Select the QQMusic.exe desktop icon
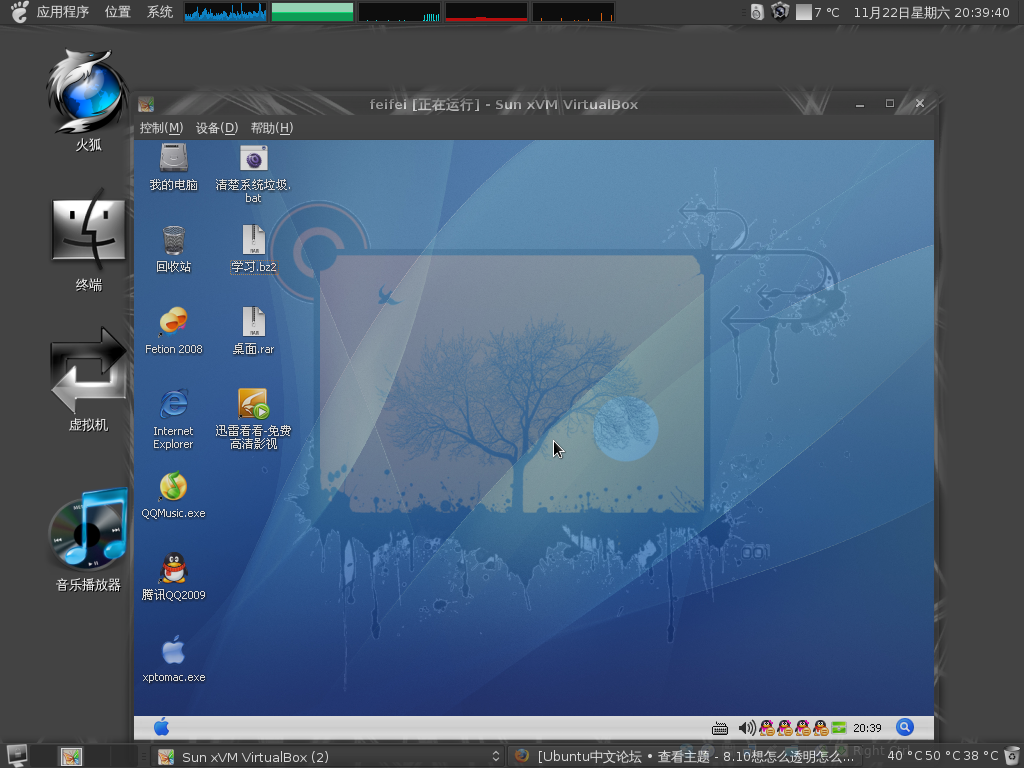The height and width of the screenshot is (768, 1024). pyautogui.click(x=174, y=487)
